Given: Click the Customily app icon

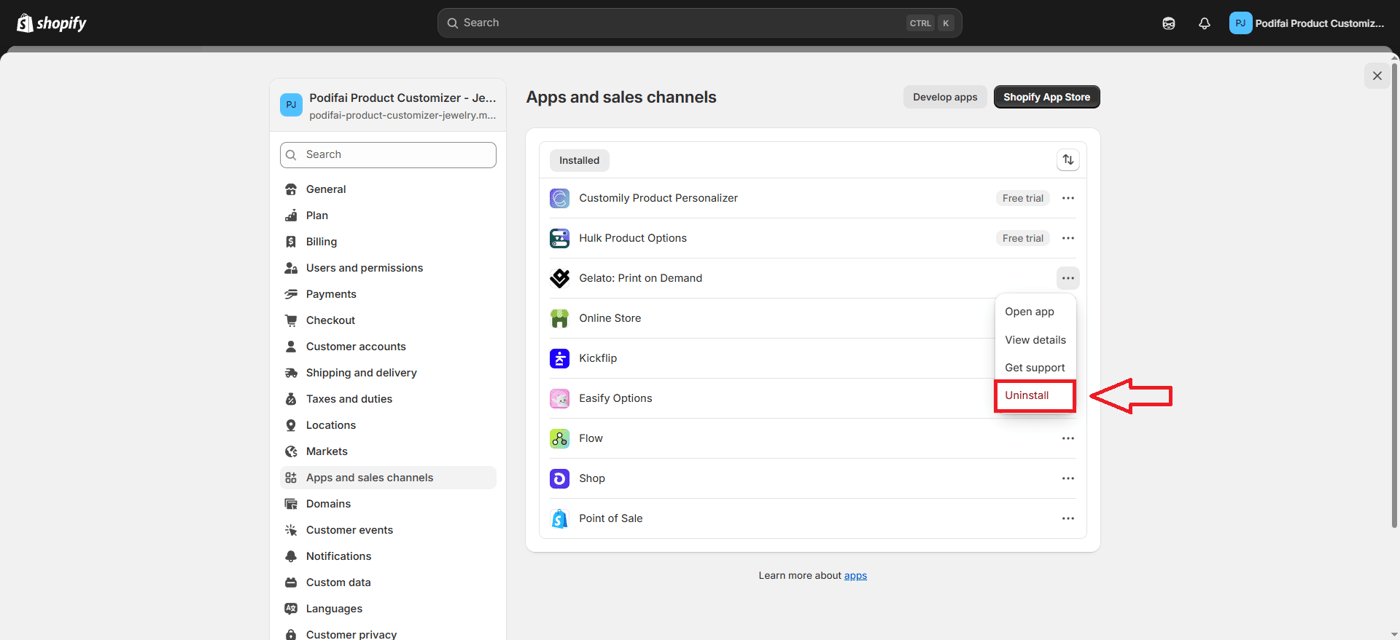Looking at the screenshot, I should coord(560,198).
